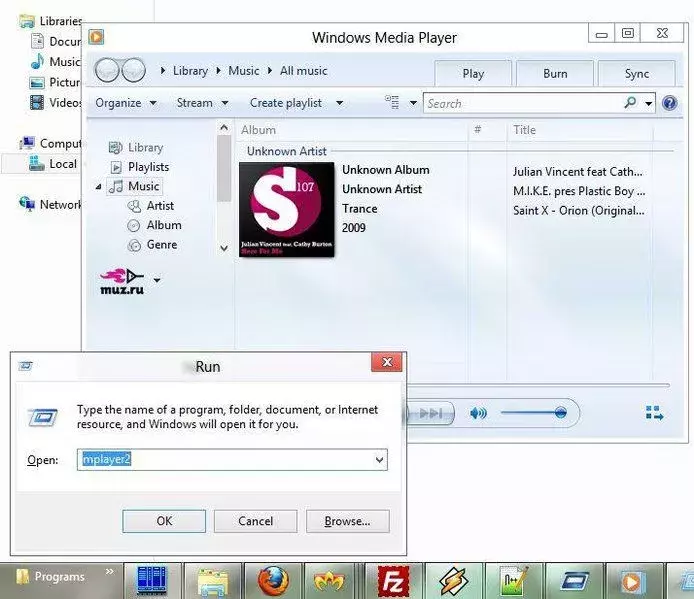Click the Artist icon under Music
This screenshot has width=694, height=599.
coord(134,206)
